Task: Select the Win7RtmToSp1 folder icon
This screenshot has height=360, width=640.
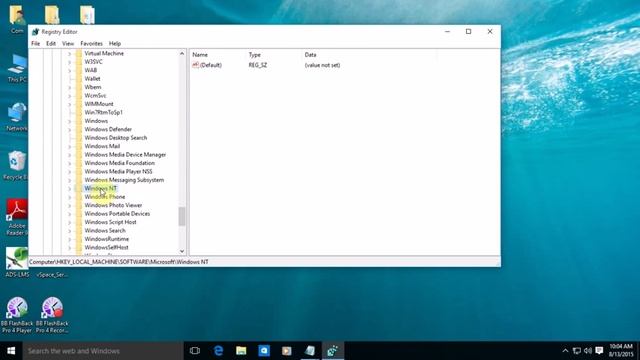Action: coord(79,112)
